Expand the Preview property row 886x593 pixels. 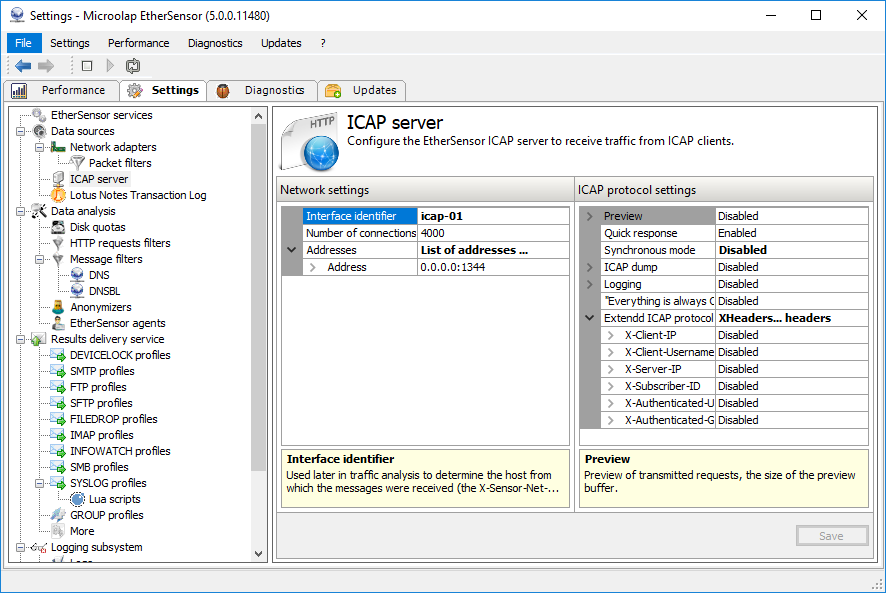(x=589, y=216)
